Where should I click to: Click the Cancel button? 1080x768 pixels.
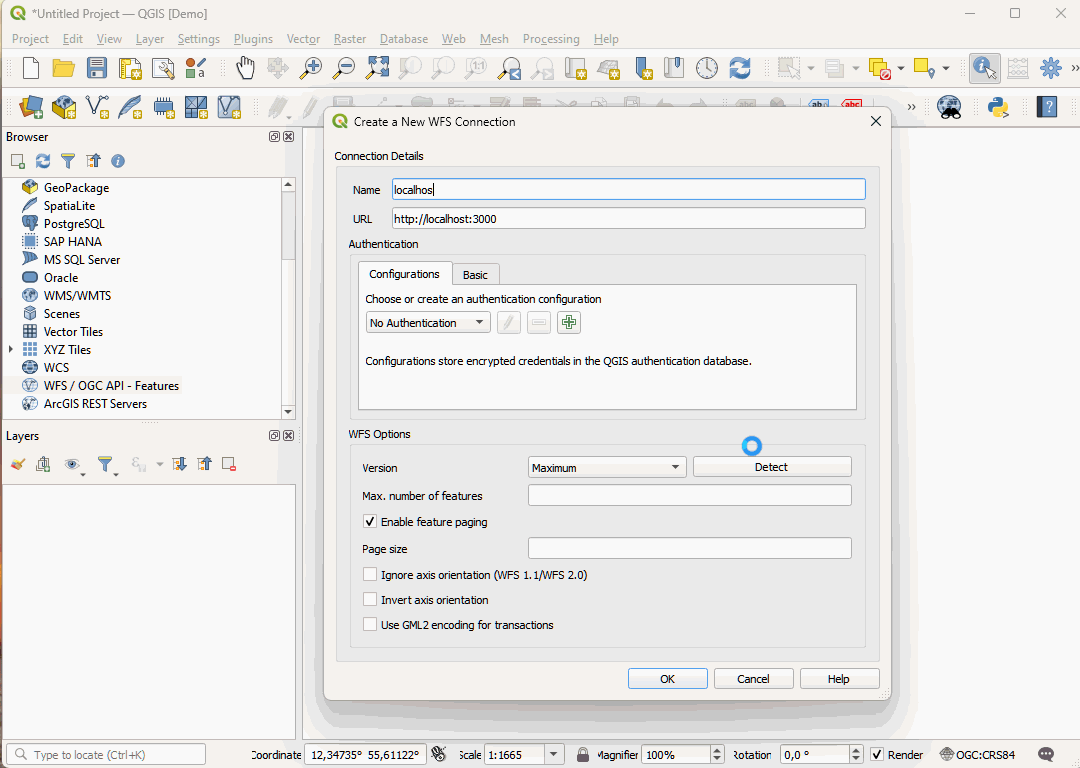(753, 678)
